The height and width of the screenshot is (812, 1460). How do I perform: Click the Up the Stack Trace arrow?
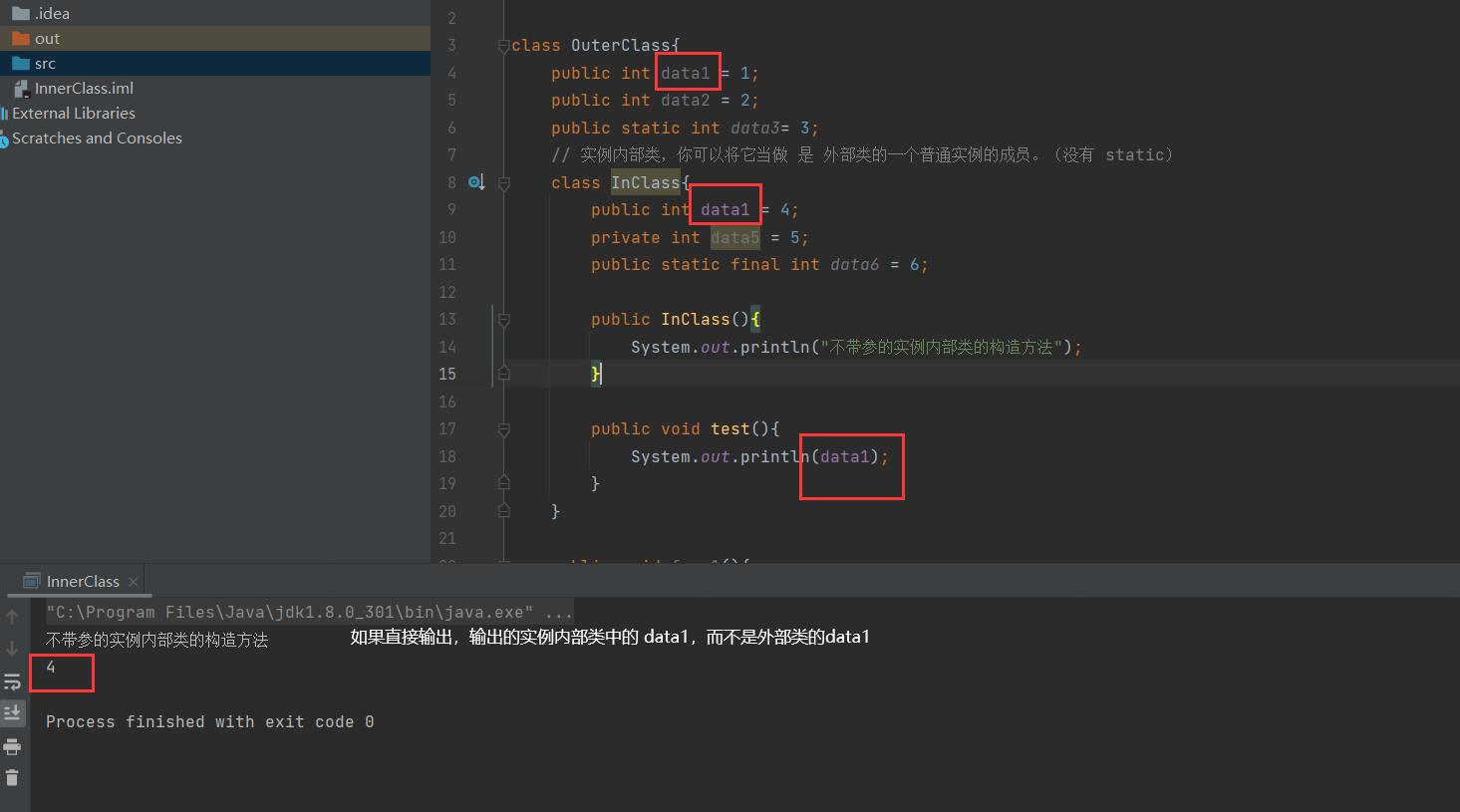pyautogui.click(x=12, y=617)
